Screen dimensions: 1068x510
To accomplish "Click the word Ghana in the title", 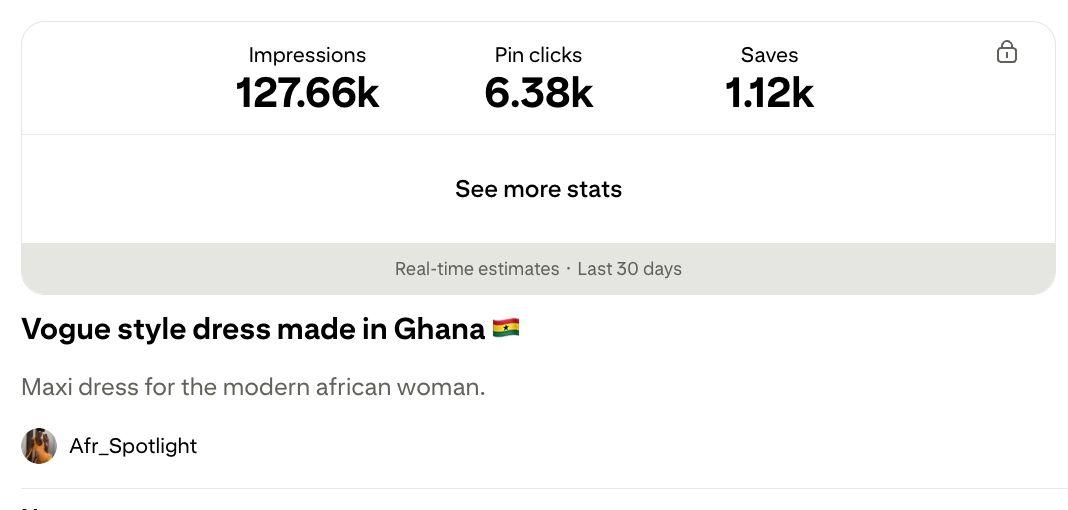I will point(439,329).
